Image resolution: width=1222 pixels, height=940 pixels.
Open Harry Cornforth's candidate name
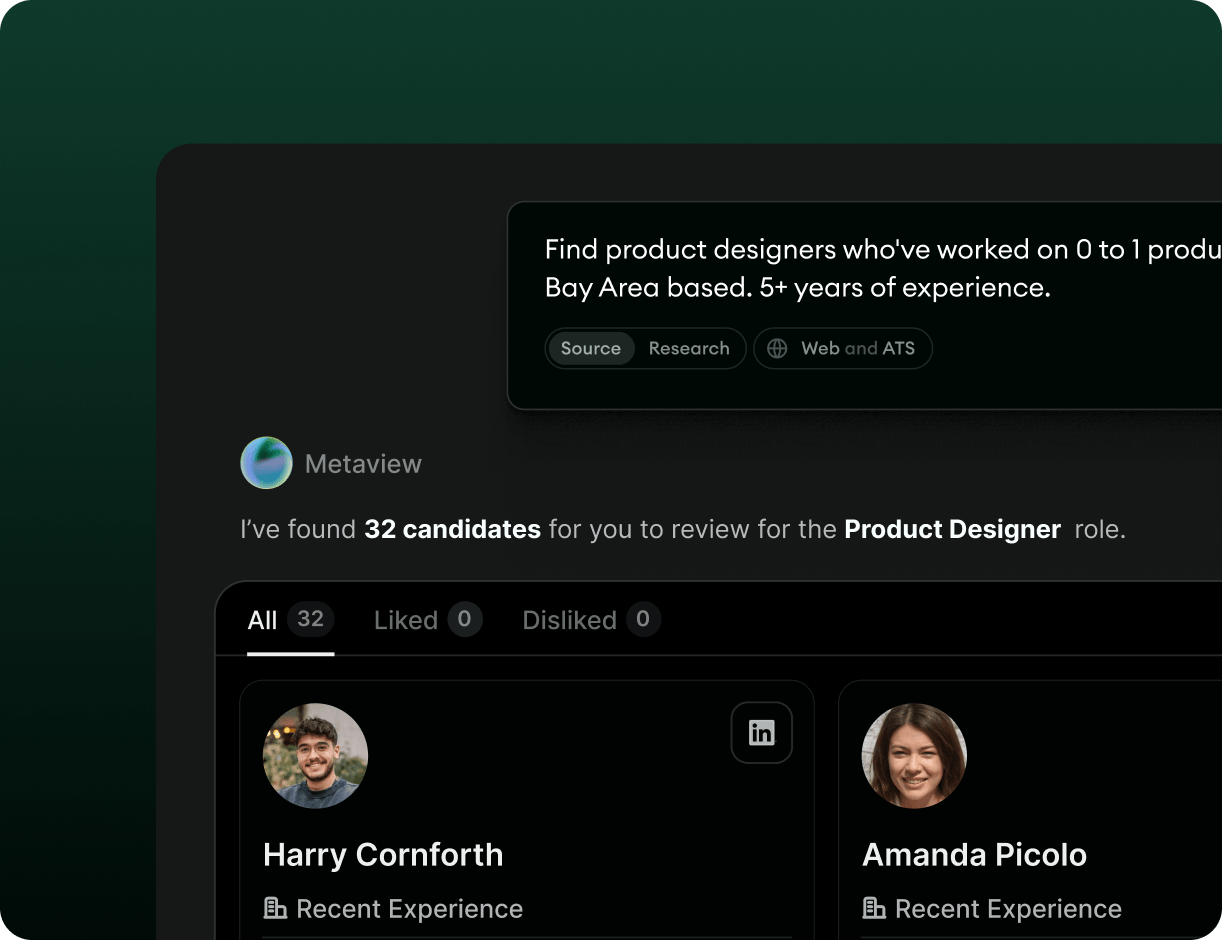(x=383, y=855)
